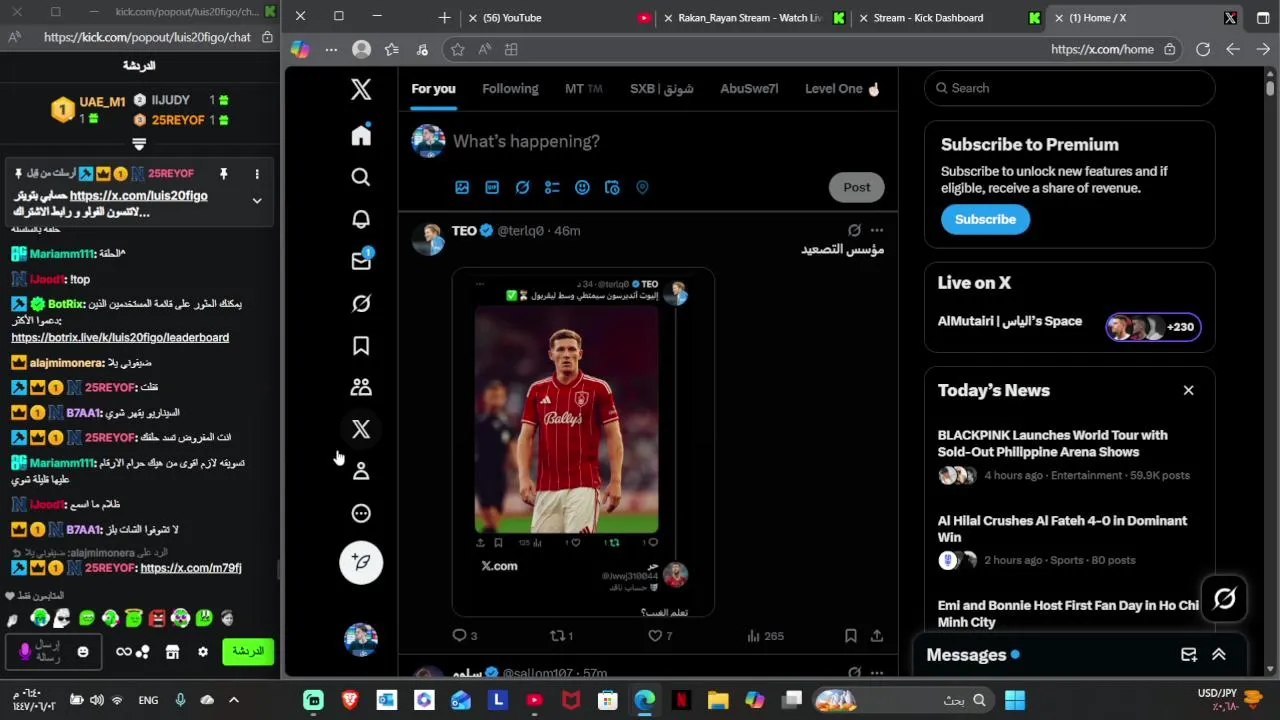The height and width of the screenshot is (720, 1280).
Task: Open the X Home icon in sidebar
Action: (361, 135)
